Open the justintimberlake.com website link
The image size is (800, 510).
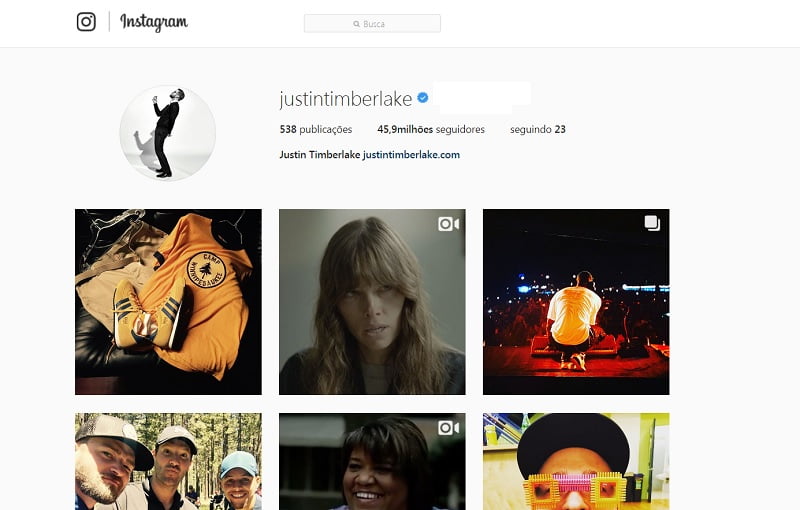[411, 155]
